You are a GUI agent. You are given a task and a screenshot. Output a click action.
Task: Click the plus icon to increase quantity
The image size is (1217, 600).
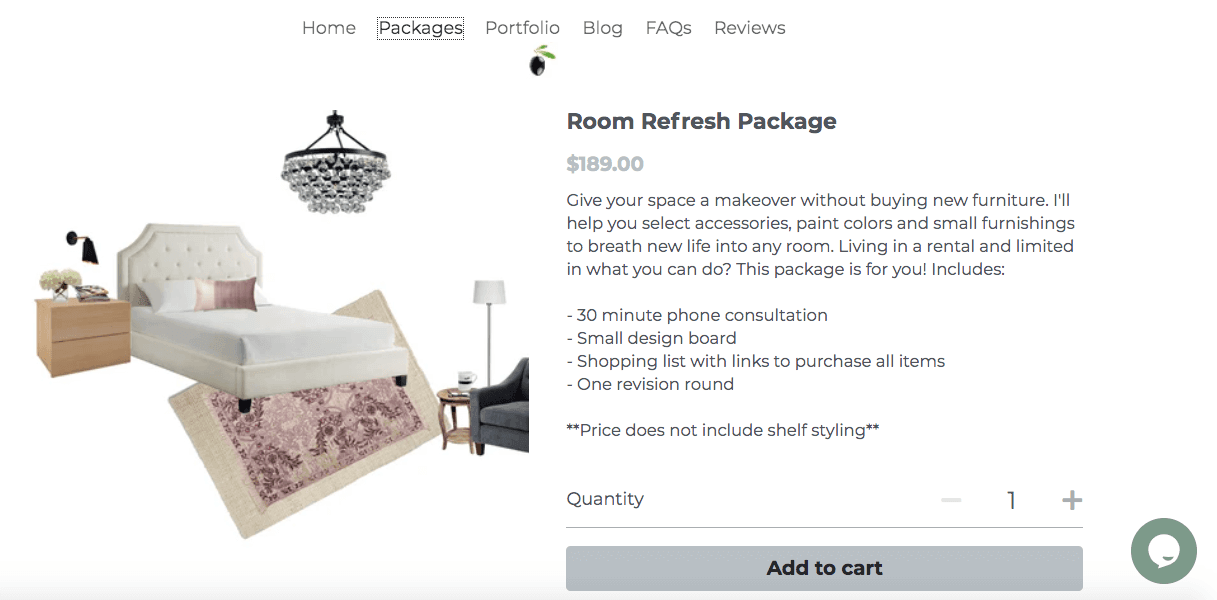(x=1071, y=499)
